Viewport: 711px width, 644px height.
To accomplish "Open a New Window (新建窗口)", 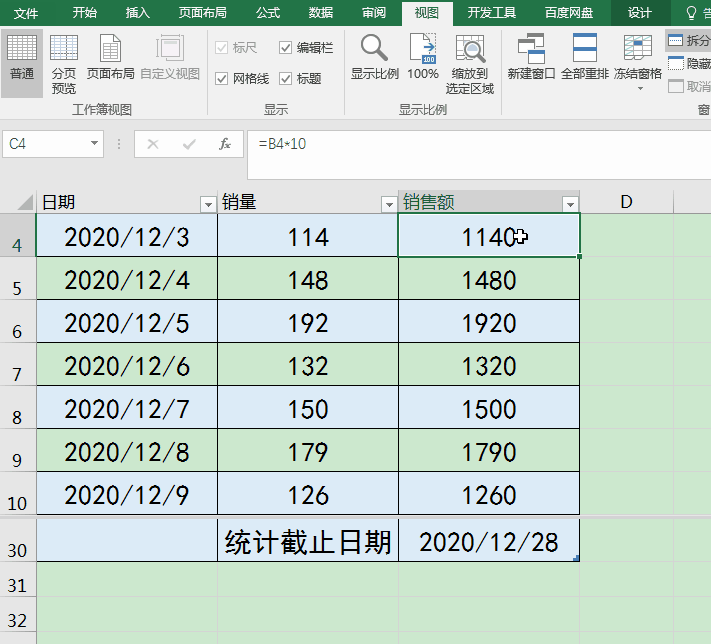I will point(531,58).
